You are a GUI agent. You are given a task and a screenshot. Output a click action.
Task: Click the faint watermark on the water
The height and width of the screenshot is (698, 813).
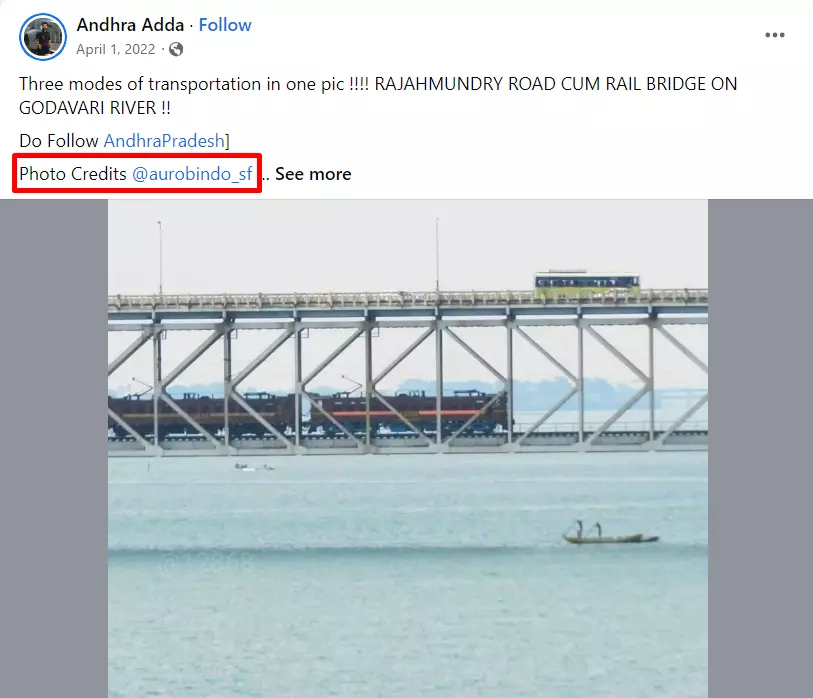point(206,563)
